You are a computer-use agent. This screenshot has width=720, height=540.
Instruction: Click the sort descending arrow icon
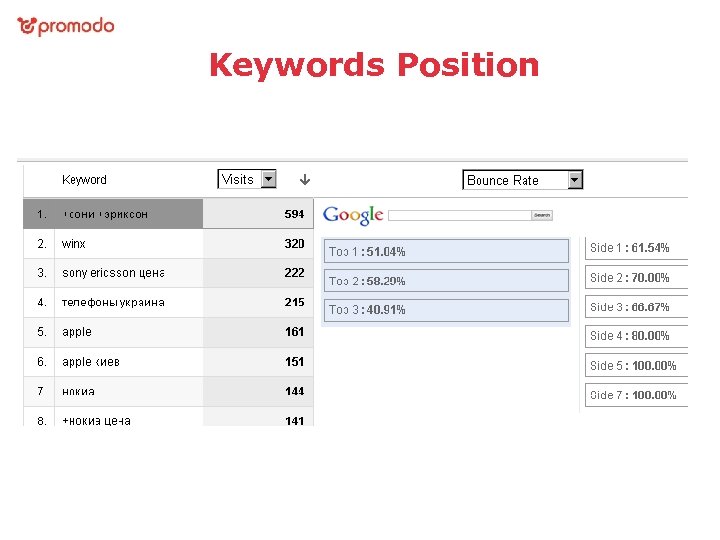point(304,180)
